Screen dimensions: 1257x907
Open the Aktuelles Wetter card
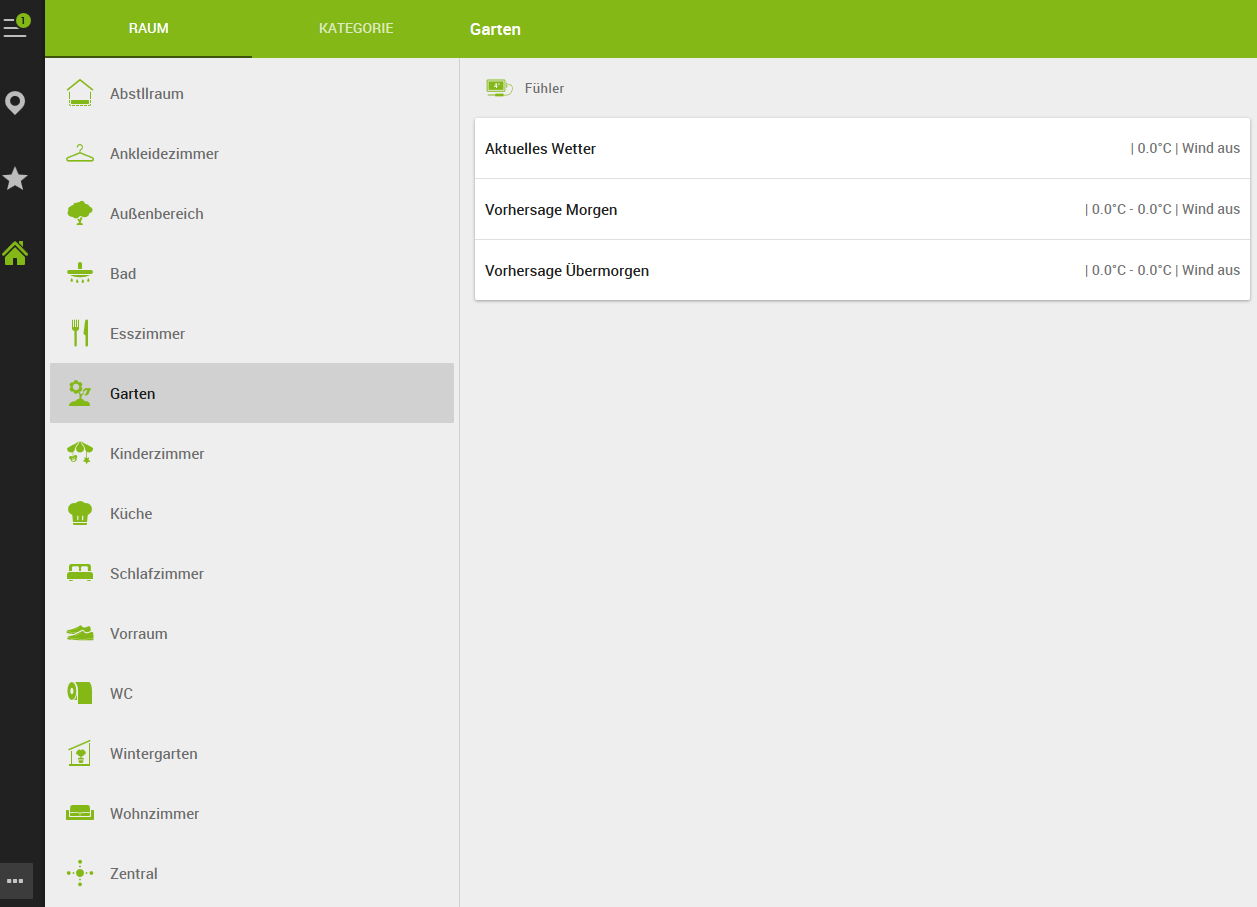[x=862, y=148]
